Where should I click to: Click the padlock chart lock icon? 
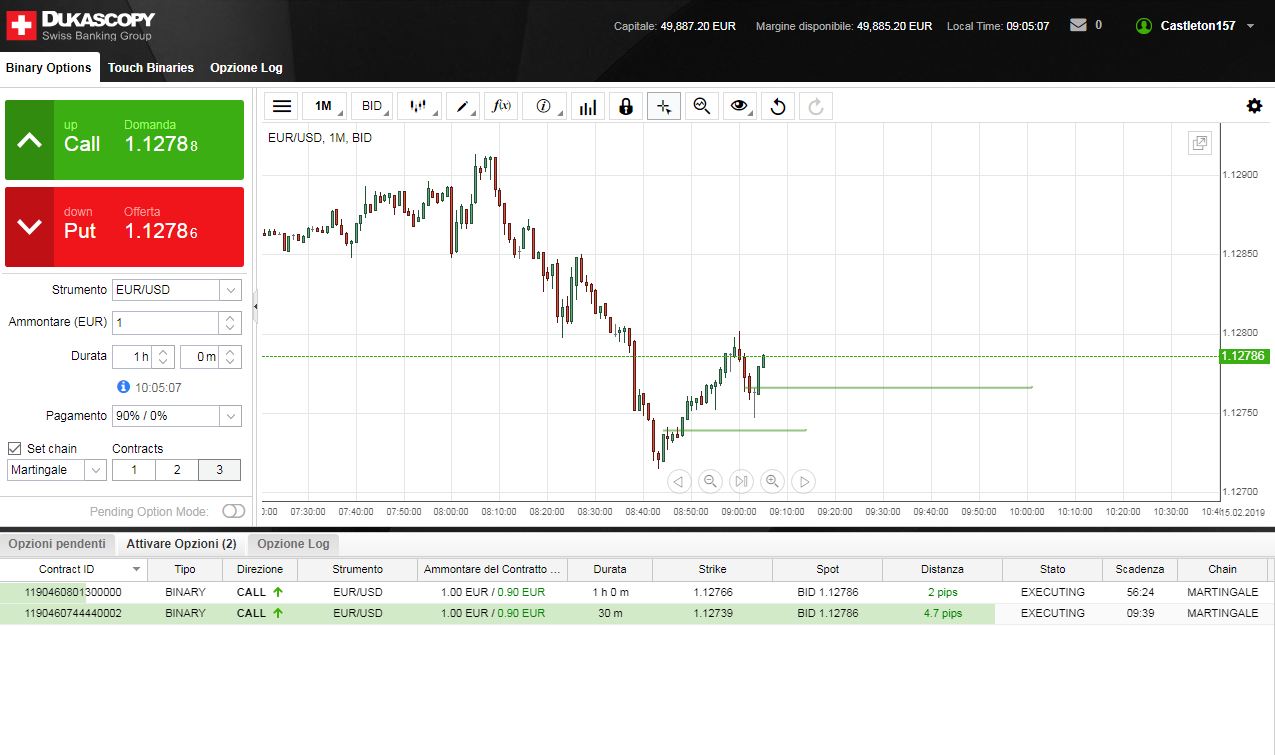[x=626, y=106]
